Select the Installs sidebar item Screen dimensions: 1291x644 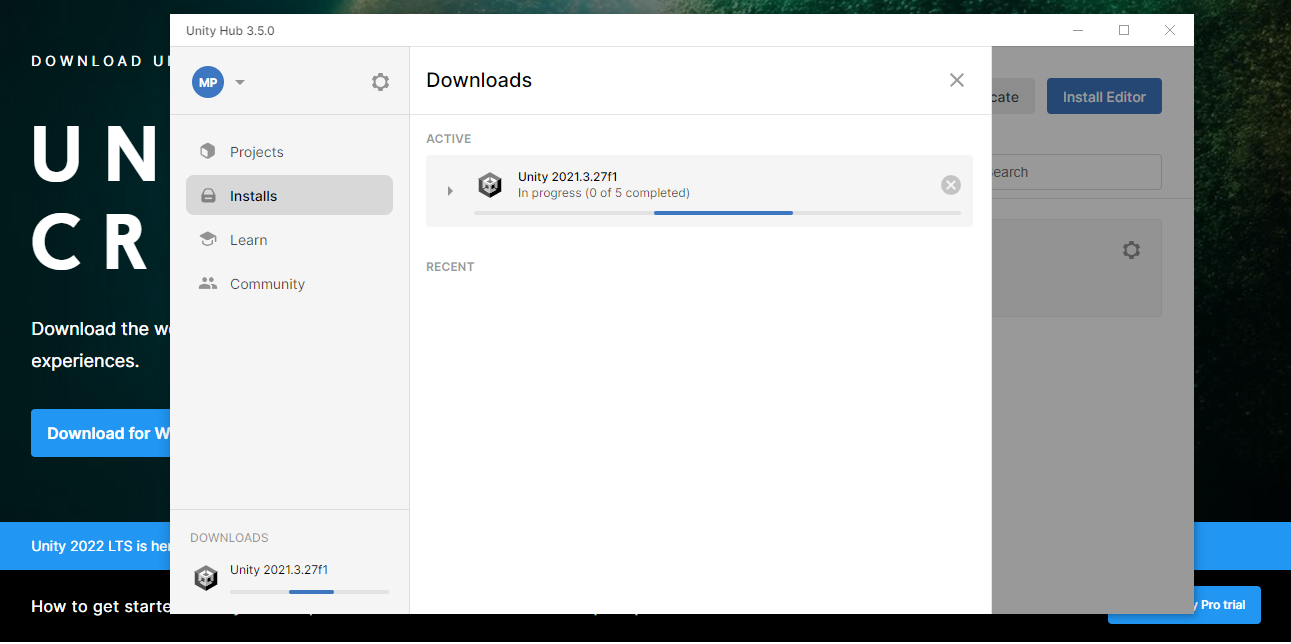(x=289, y=195)
